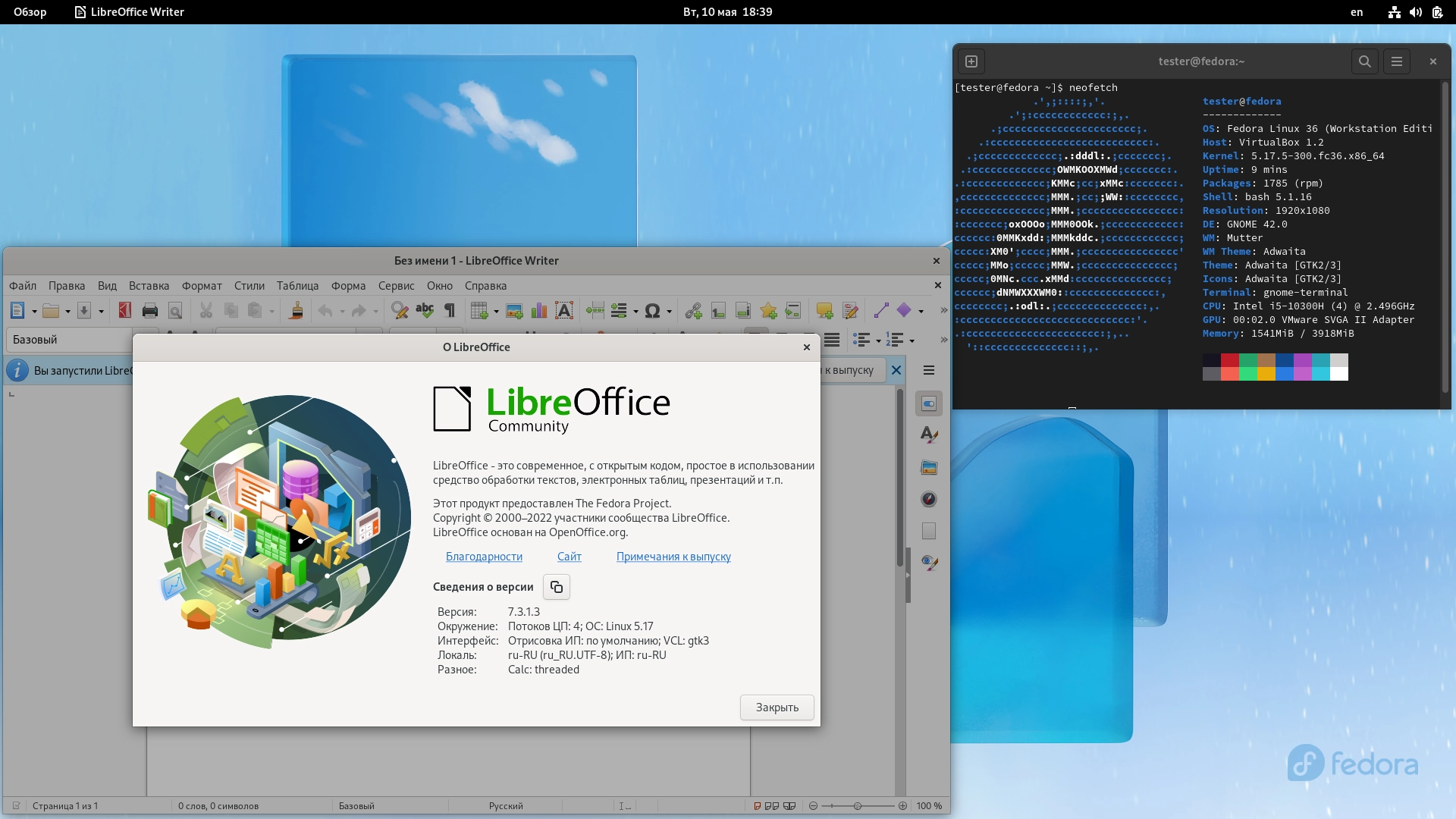The height and width of the screenshot is (819, 1456).
Task: Click the Save document icon
Action: click(84, 311)
